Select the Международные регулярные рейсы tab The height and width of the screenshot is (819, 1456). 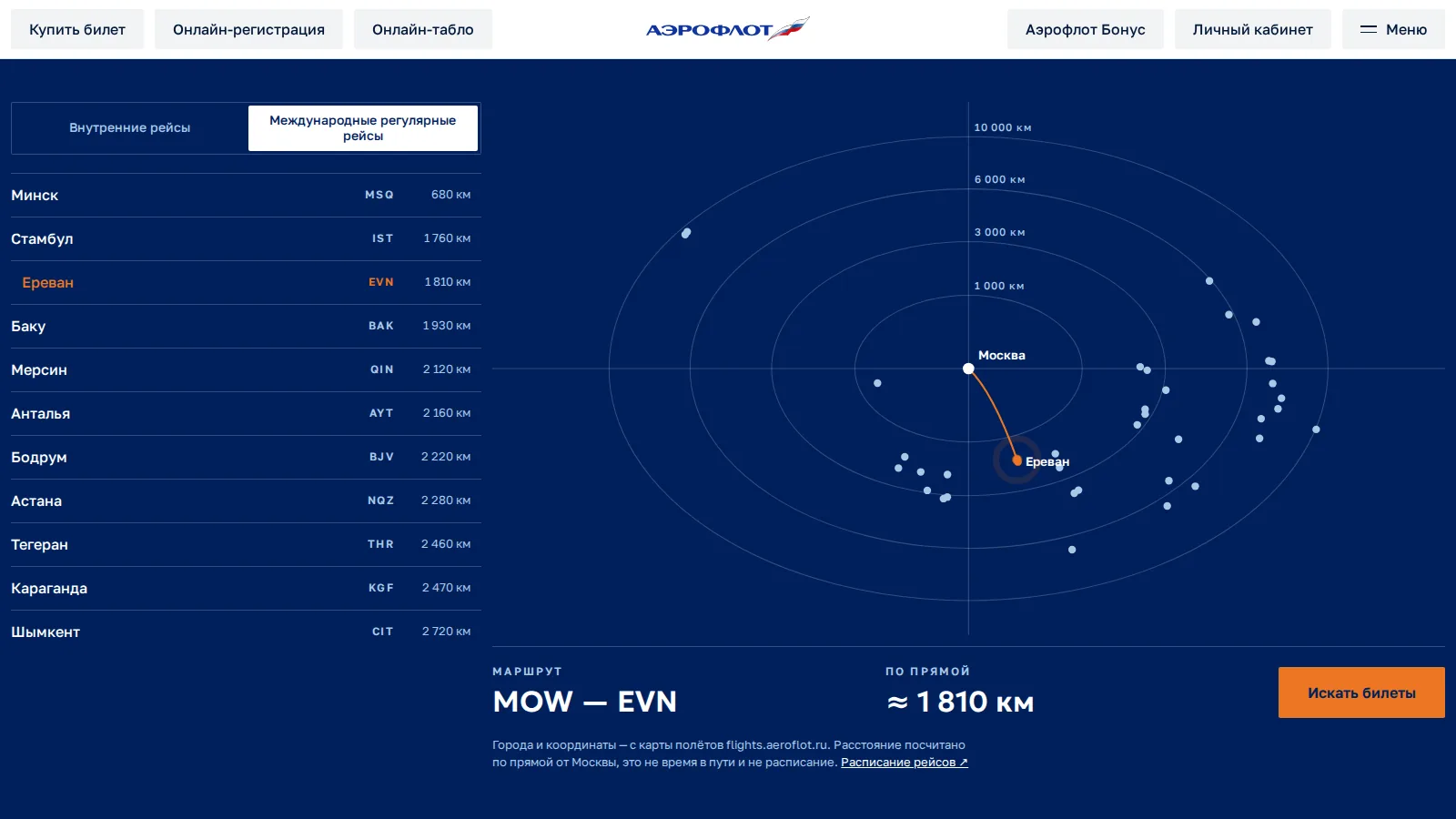click(363, 128)
